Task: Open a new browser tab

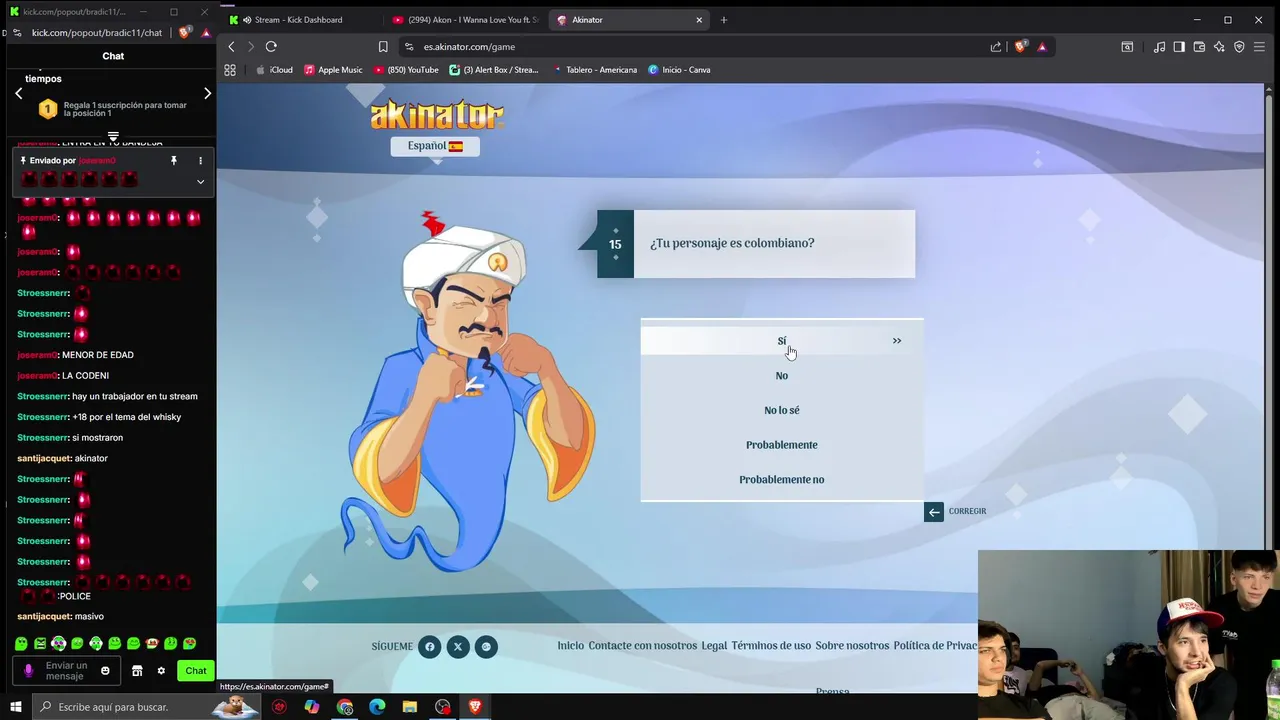Action: pyautogui.click(x=724, y=20)
